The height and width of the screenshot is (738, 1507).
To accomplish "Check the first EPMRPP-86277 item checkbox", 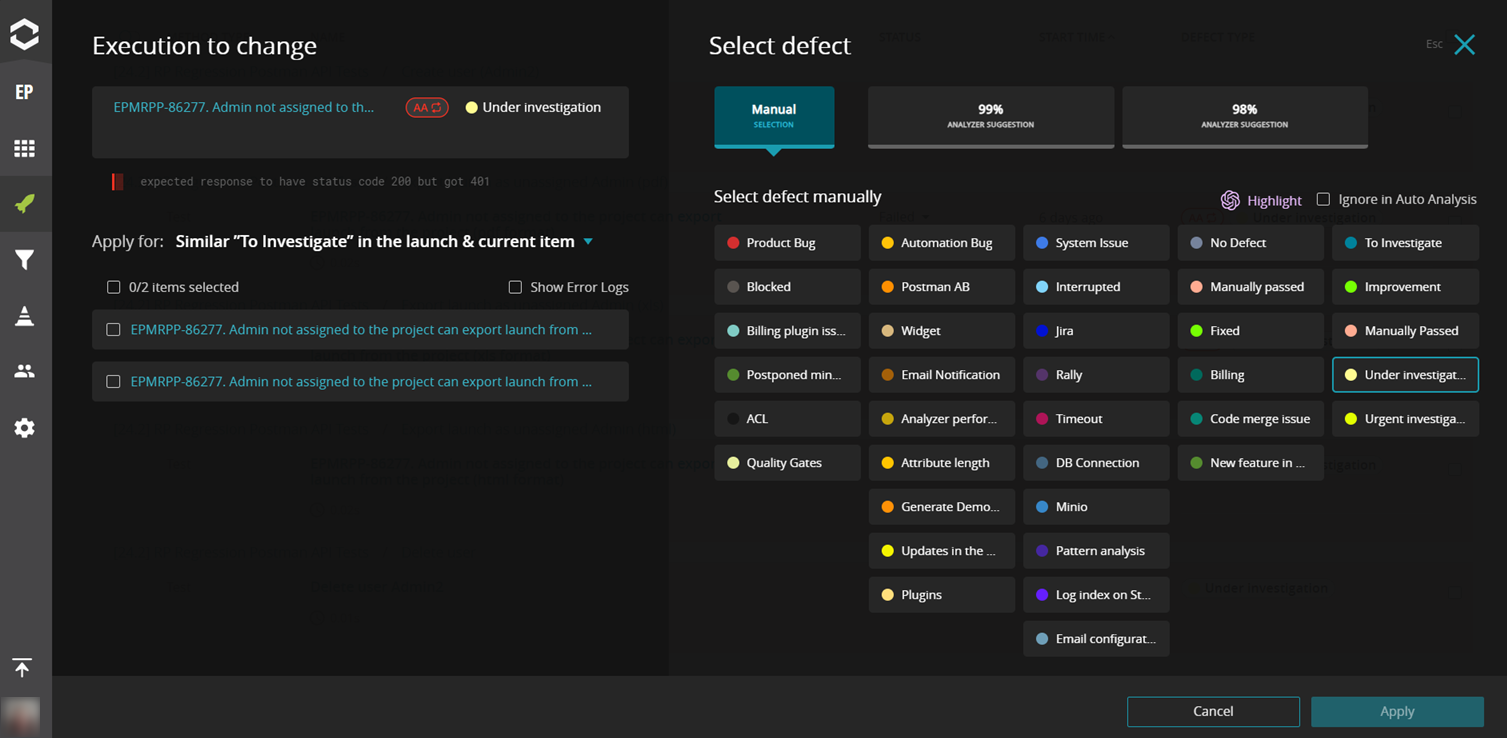I will [x=114, y=329].
